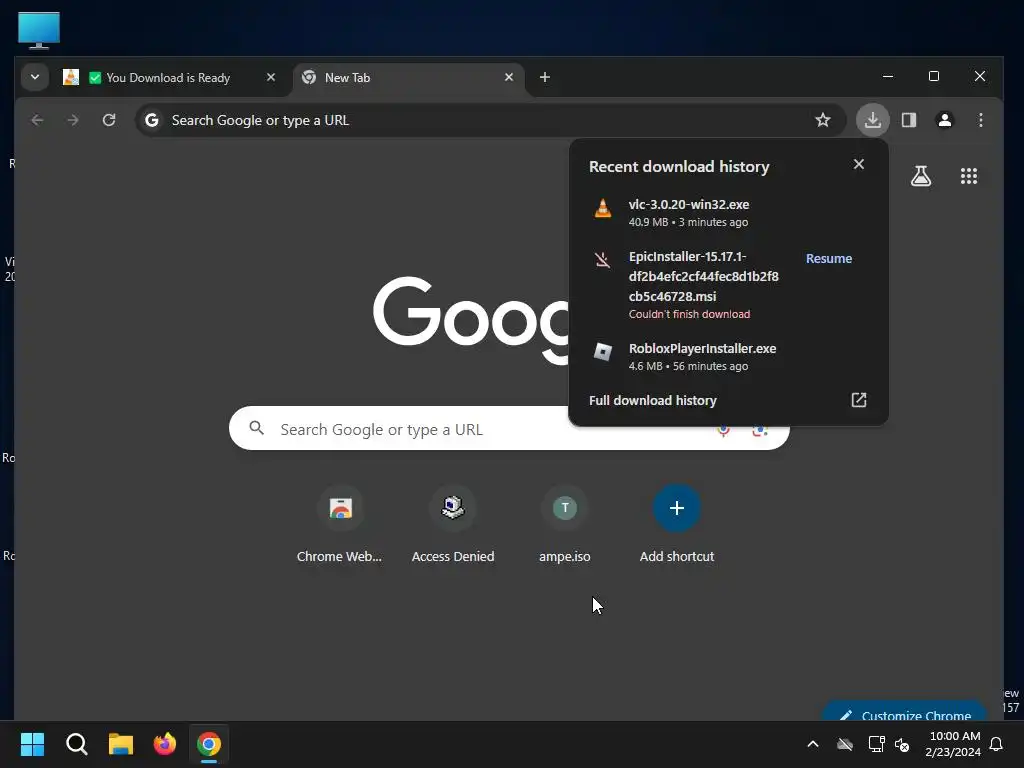This screenshot has height=768, width=1024.
Task: Toggle the downloads toolbar button
Action: click(872, 120)
